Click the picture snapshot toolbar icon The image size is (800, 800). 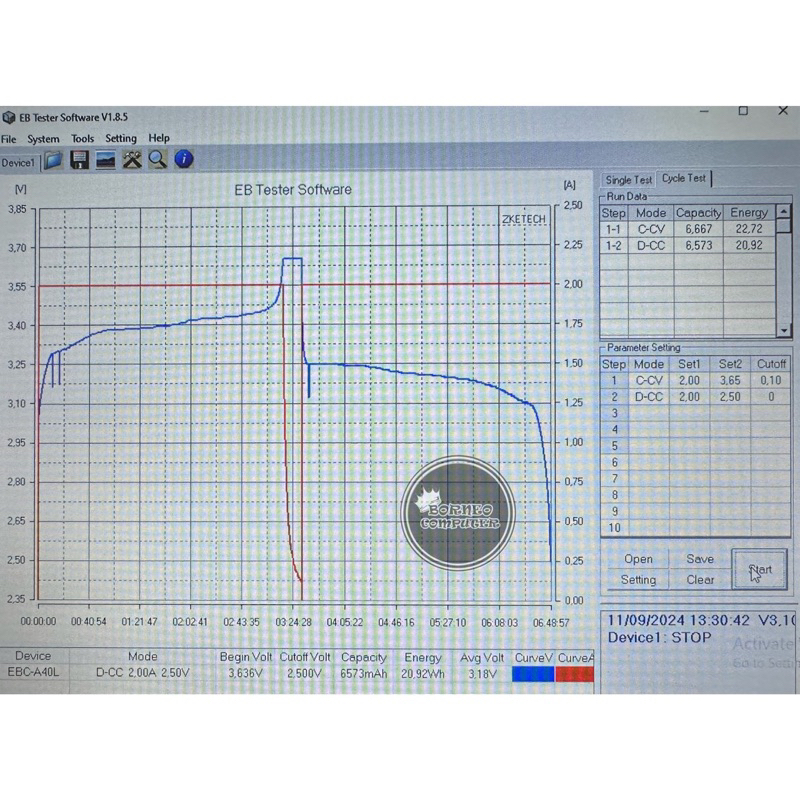coord(106,160)
